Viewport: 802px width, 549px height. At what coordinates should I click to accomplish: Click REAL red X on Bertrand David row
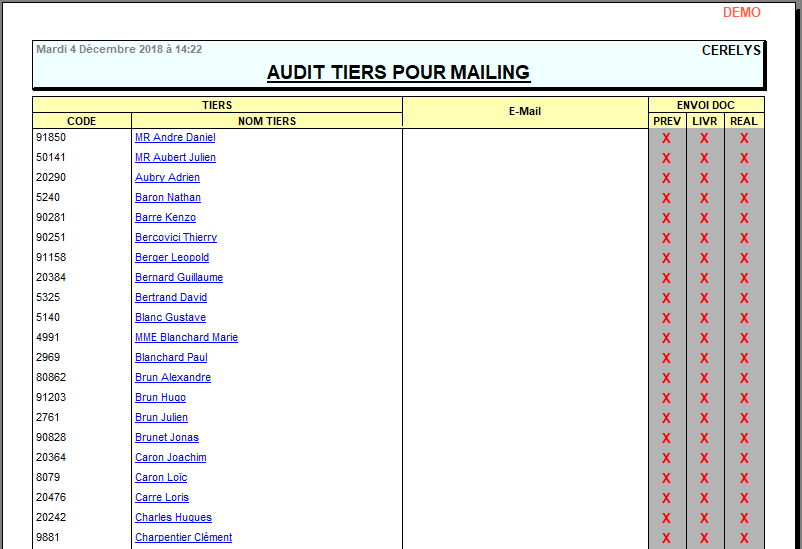click(x=744, y=299)
